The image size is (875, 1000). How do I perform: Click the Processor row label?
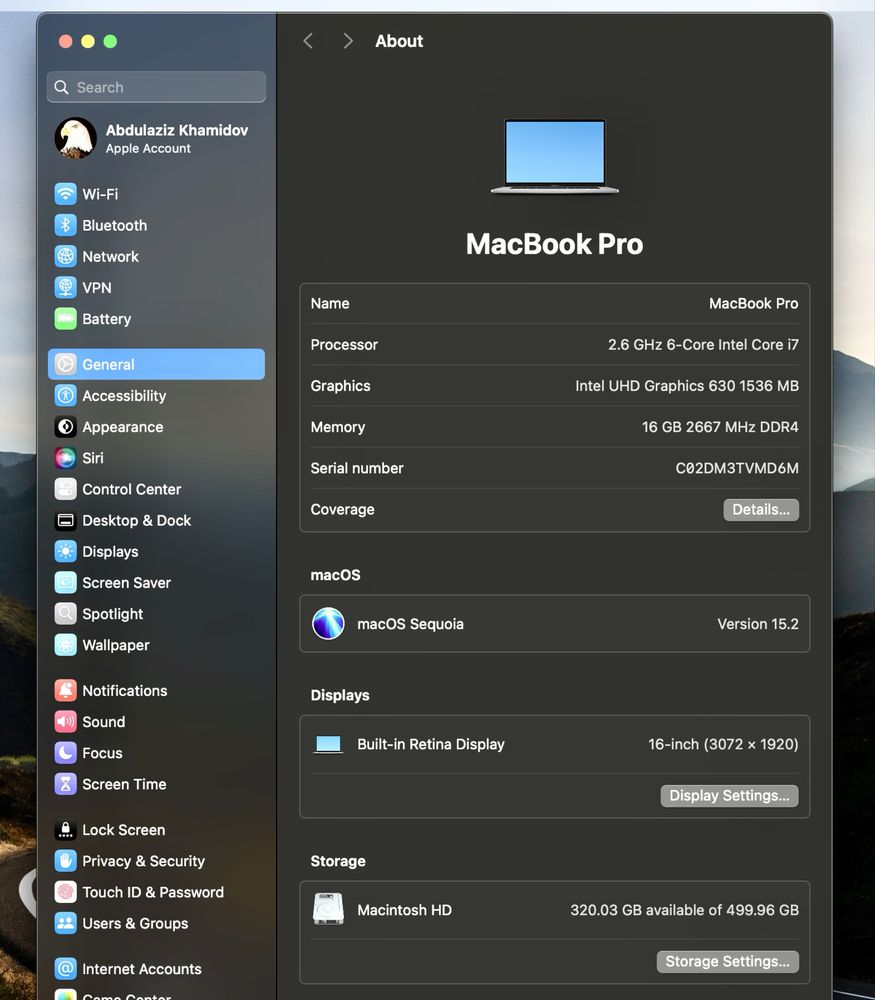click(x=344, y=344)
